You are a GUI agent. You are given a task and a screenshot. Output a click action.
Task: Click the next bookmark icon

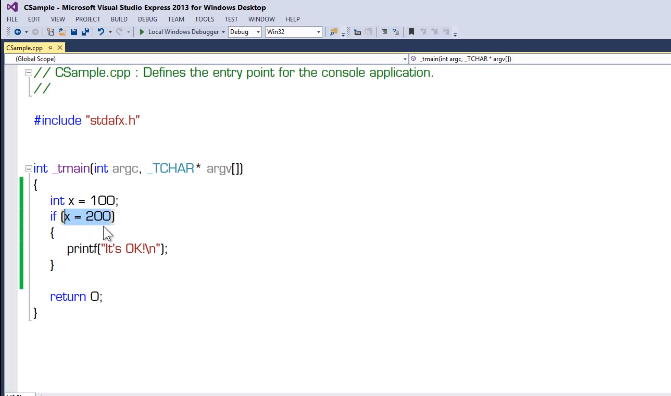[x=434, y=32]
